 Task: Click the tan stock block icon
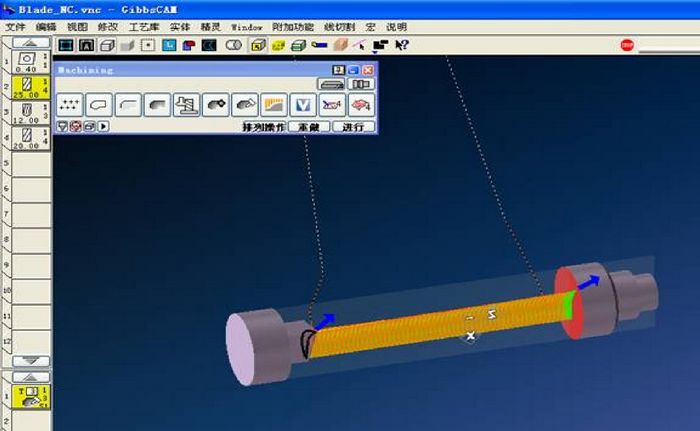click(x=341, y=45)
